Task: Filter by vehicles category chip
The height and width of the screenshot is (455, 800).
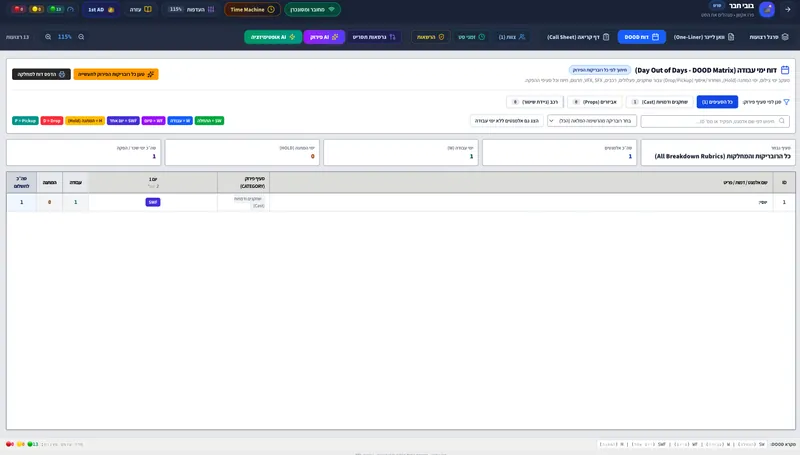Action: coord(535,102)
